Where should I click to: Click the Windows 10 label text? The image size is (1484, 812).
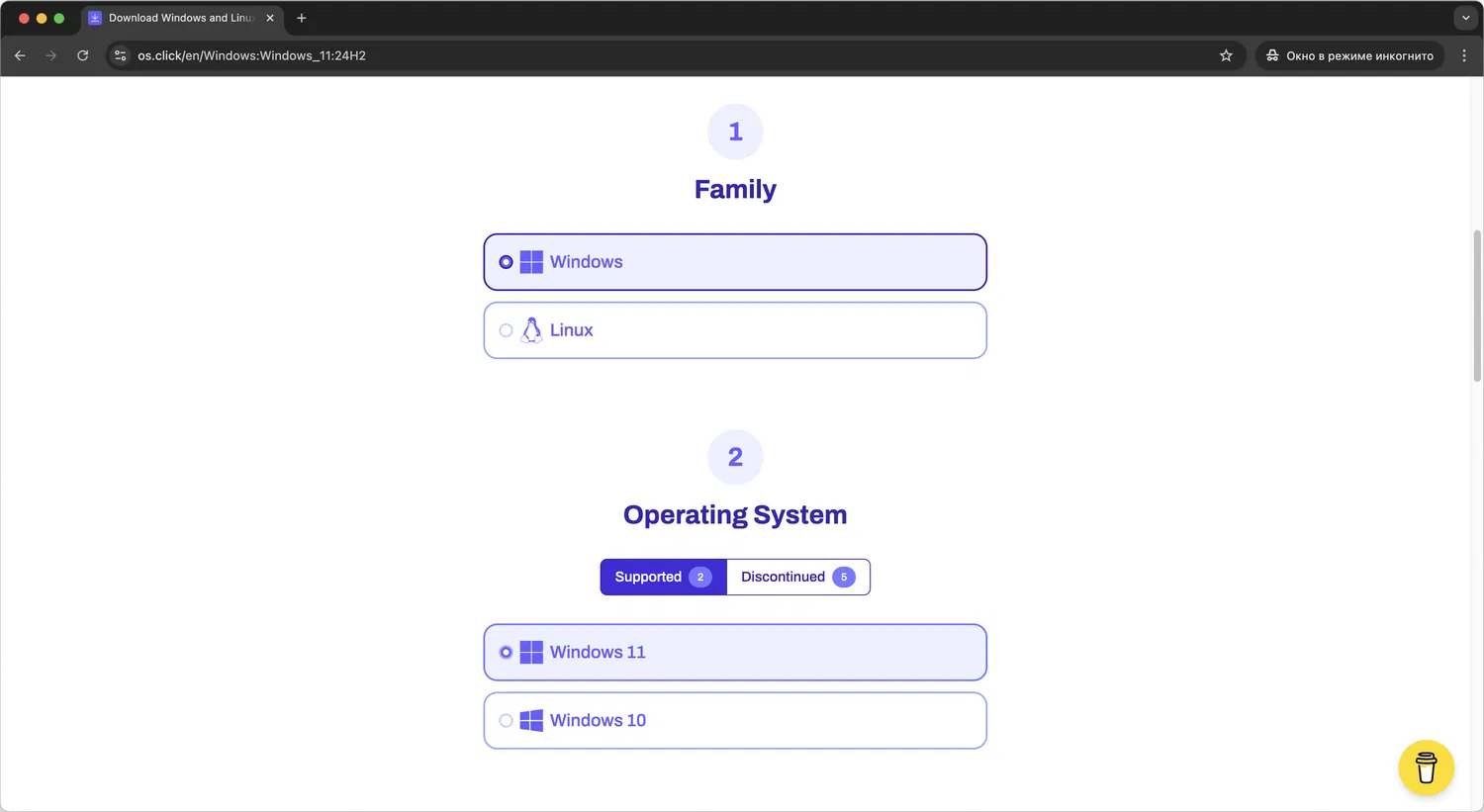(598, 721)
